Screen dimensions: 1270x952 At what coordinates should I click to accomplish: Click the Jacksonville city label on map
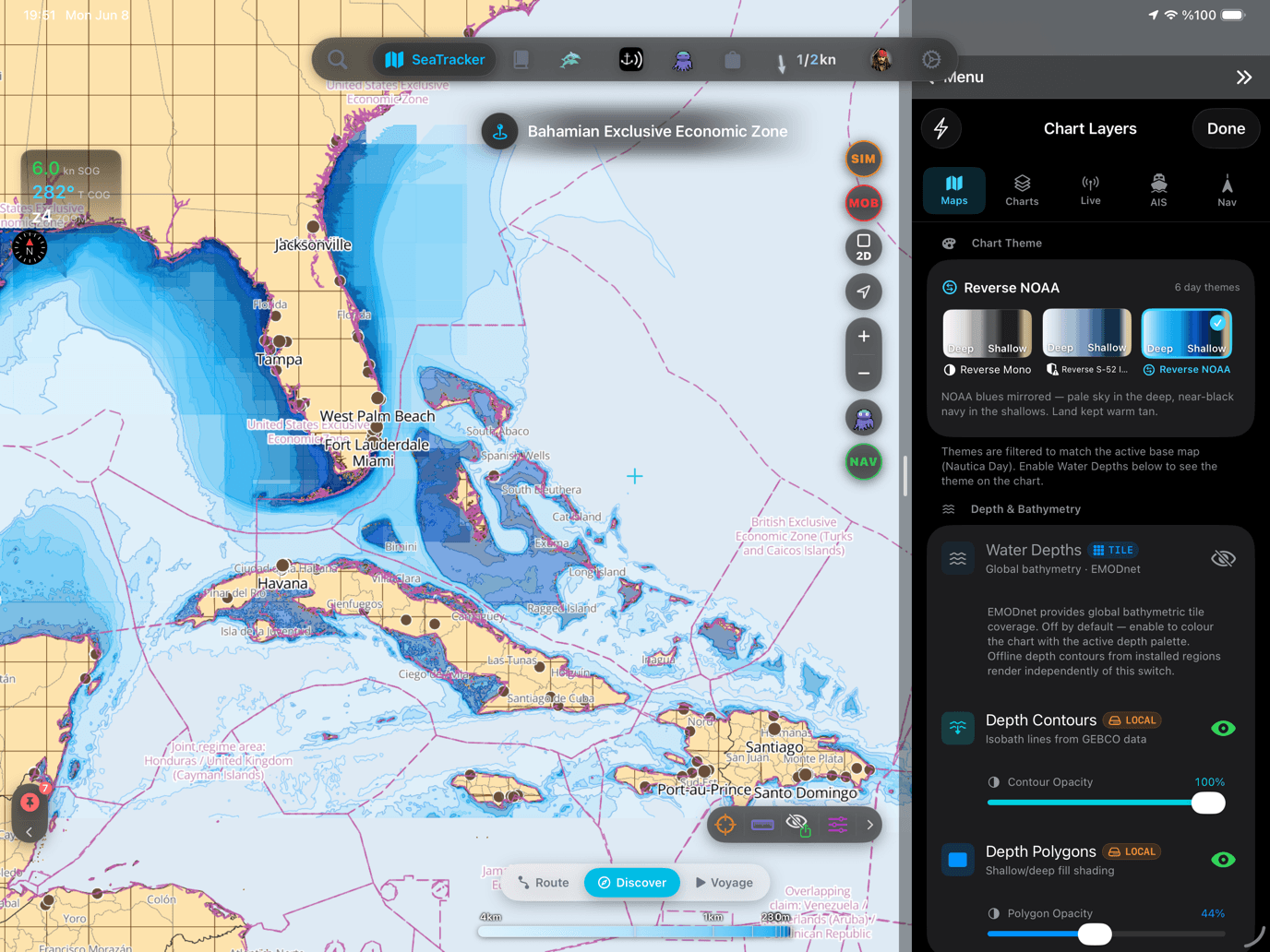pyautogui.click(x=313, y=244)
